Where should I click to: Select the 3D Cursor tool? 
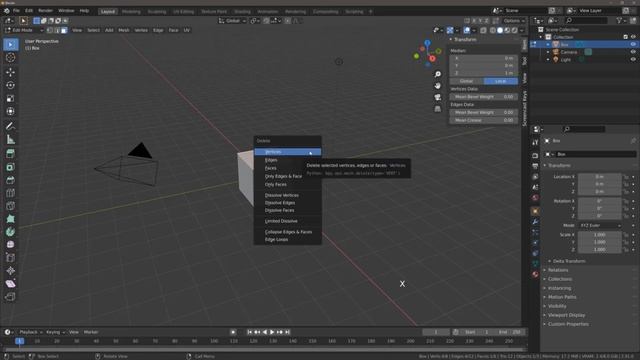[11, 58]
